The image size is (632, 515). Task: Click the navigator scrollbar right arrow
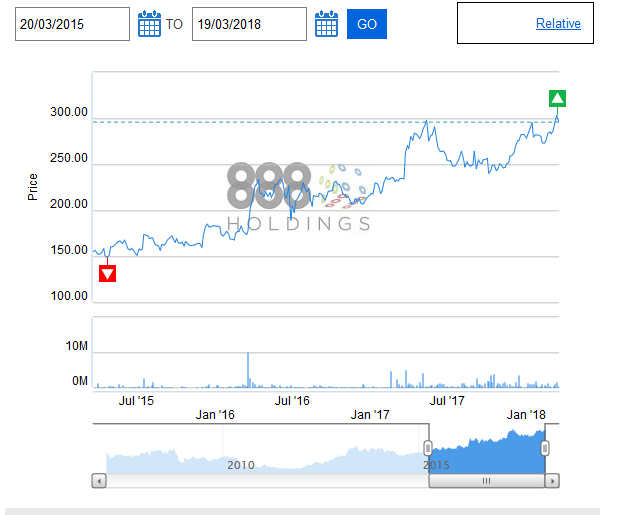[552, 481]
